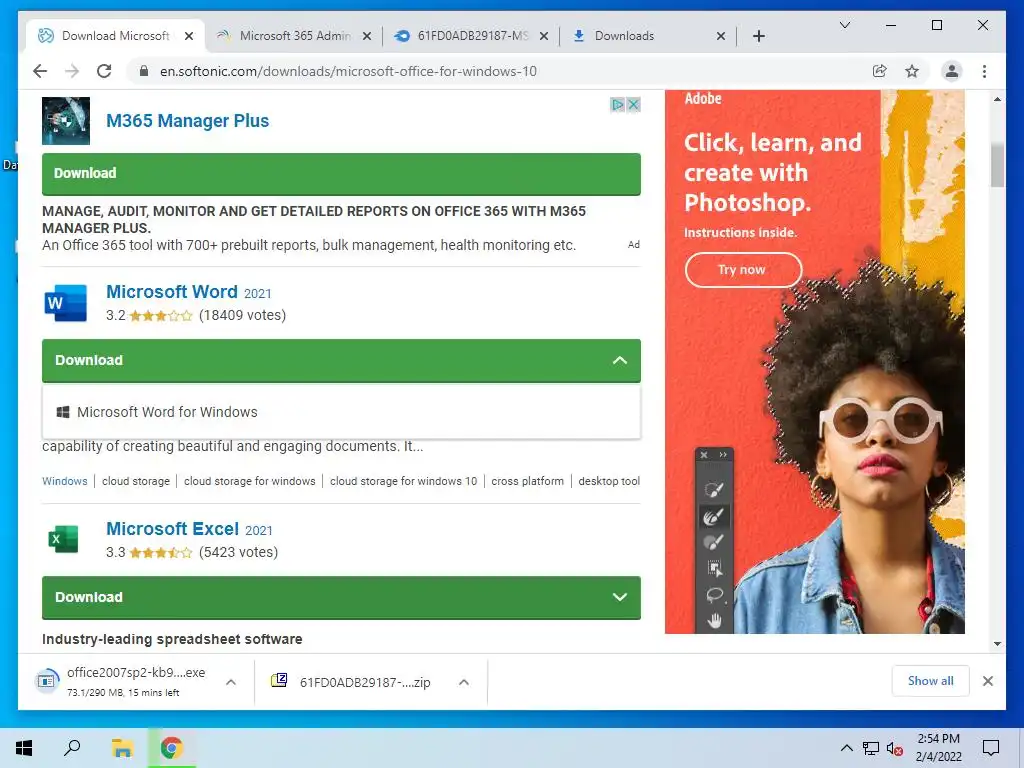Open options for office2007sp2 exe download
This screenshot has height=768, width=1024.
231,682
